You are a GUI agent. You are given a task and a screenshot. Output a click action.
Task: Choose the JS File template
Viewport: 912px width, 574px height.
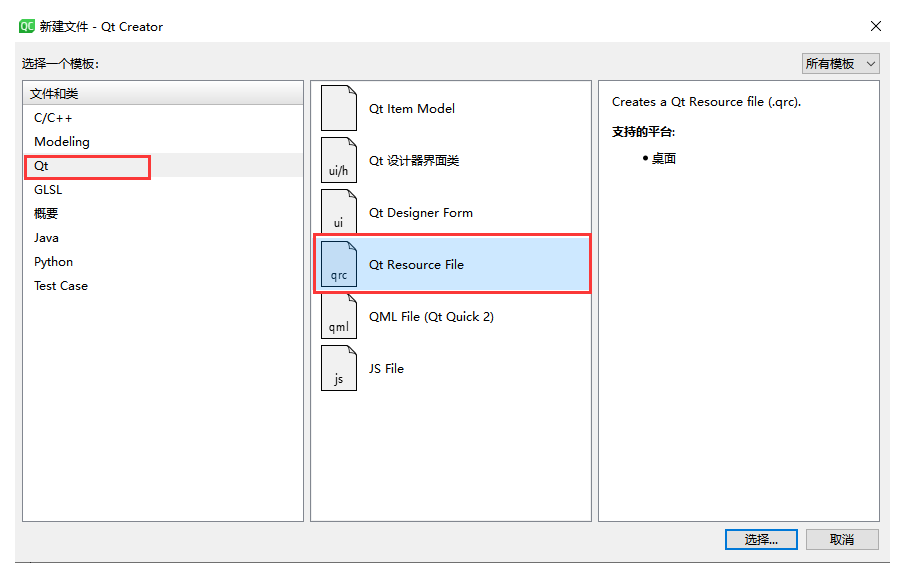(451, 368)
